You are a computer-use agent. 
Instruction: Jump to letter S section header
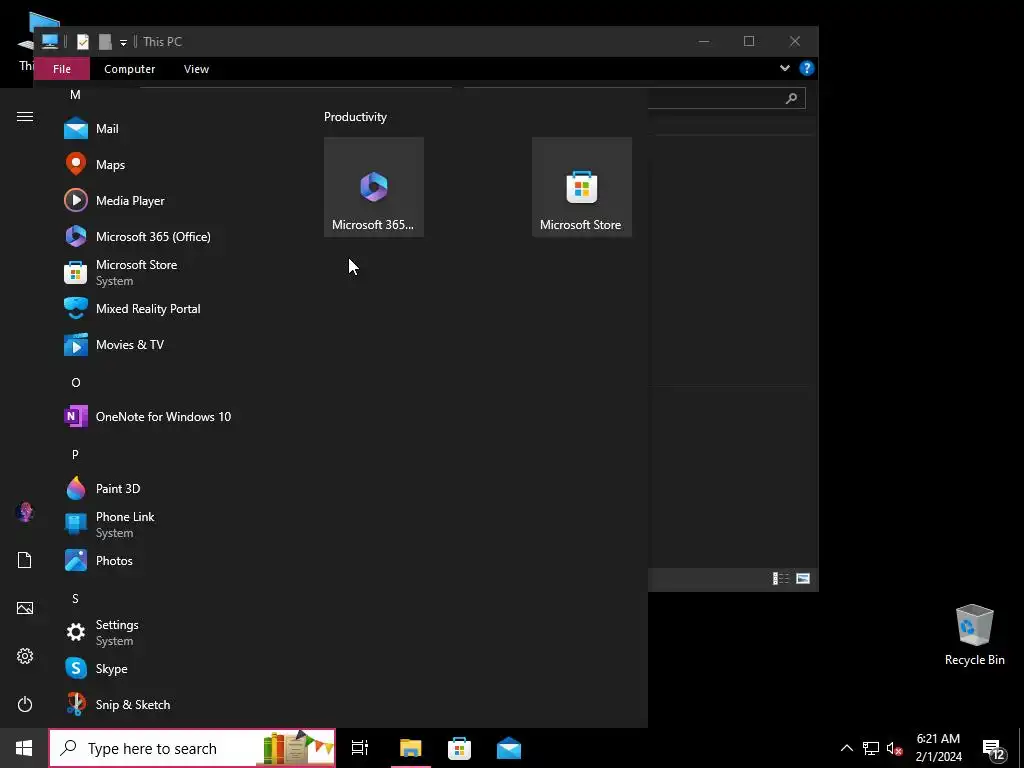(75, 598)
